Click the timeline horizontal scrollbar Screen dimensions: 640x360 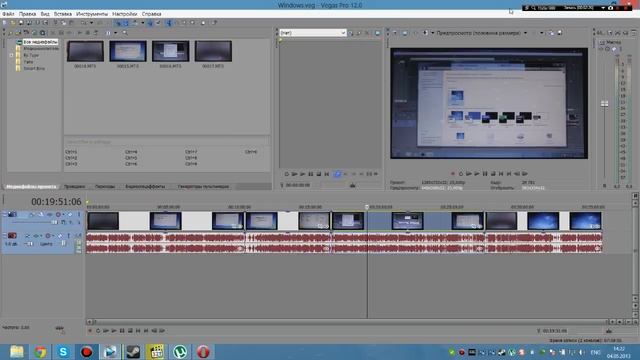[351, 322]
